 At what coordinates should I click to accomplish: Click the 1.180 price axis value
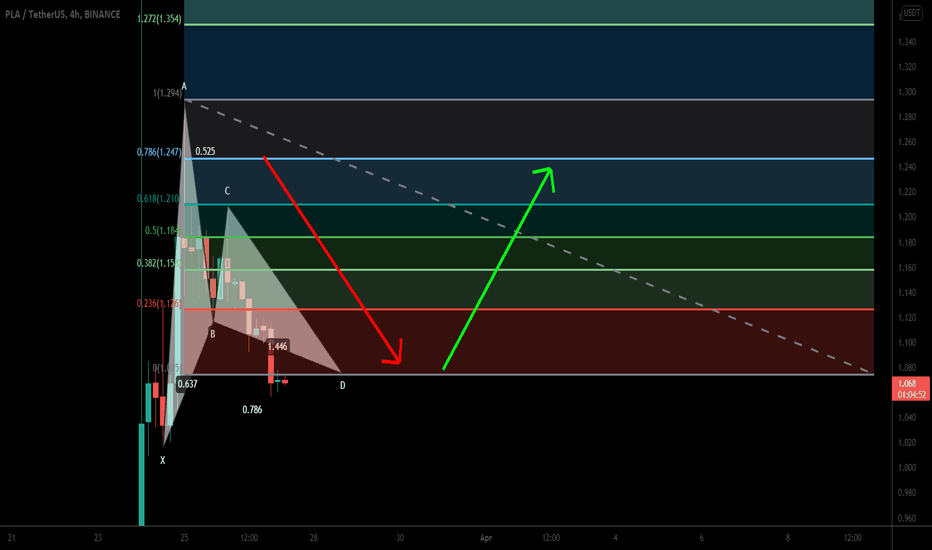907,242
